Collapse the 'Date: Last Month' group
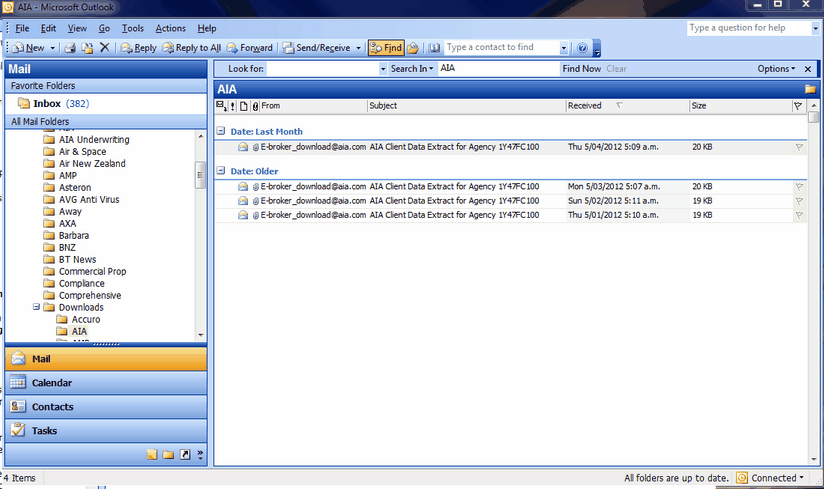 pyautogui.click(x=221, y=131)
